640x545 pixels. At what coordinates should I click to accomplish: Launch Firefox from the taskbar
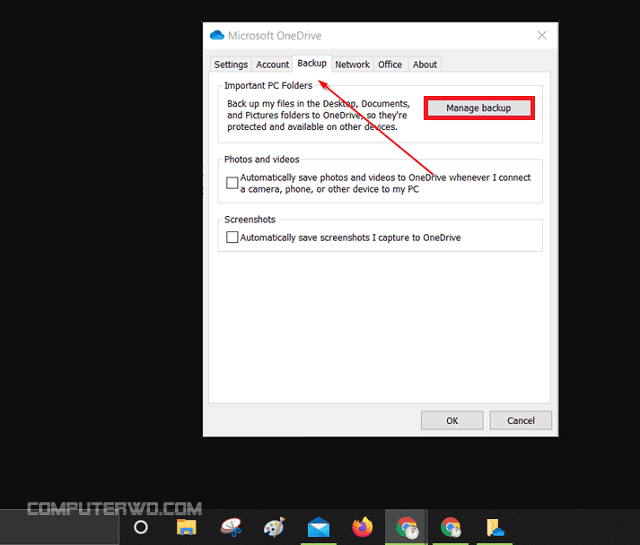point(362,527)
